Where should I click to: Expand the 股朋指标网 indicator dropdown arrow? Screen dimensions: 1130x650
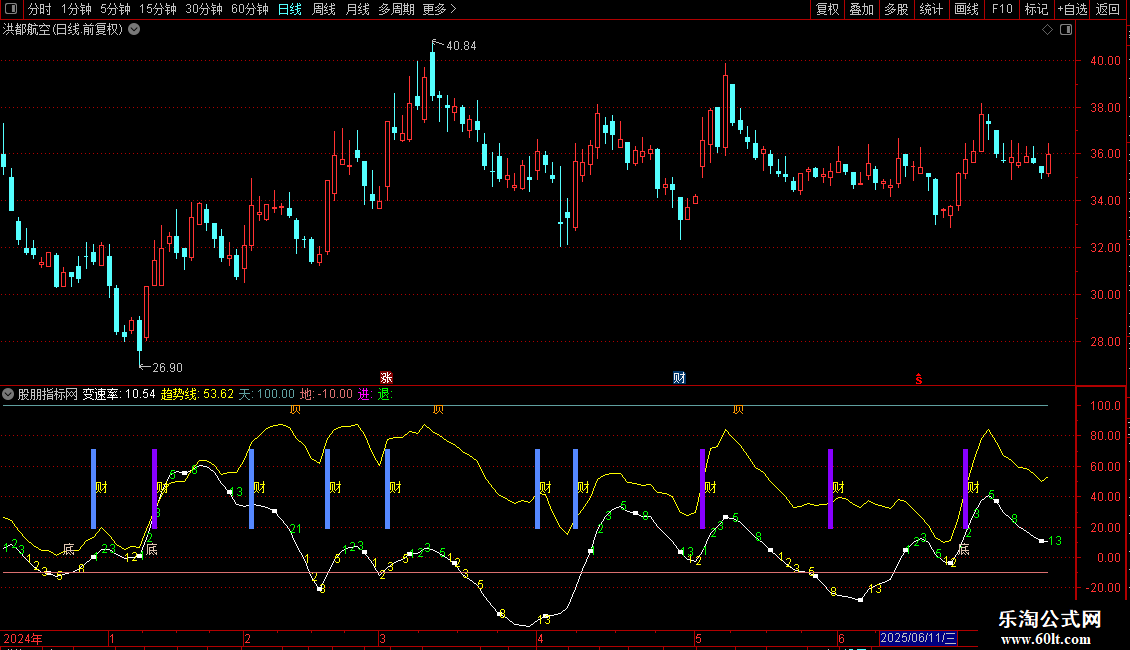(8, 393)
